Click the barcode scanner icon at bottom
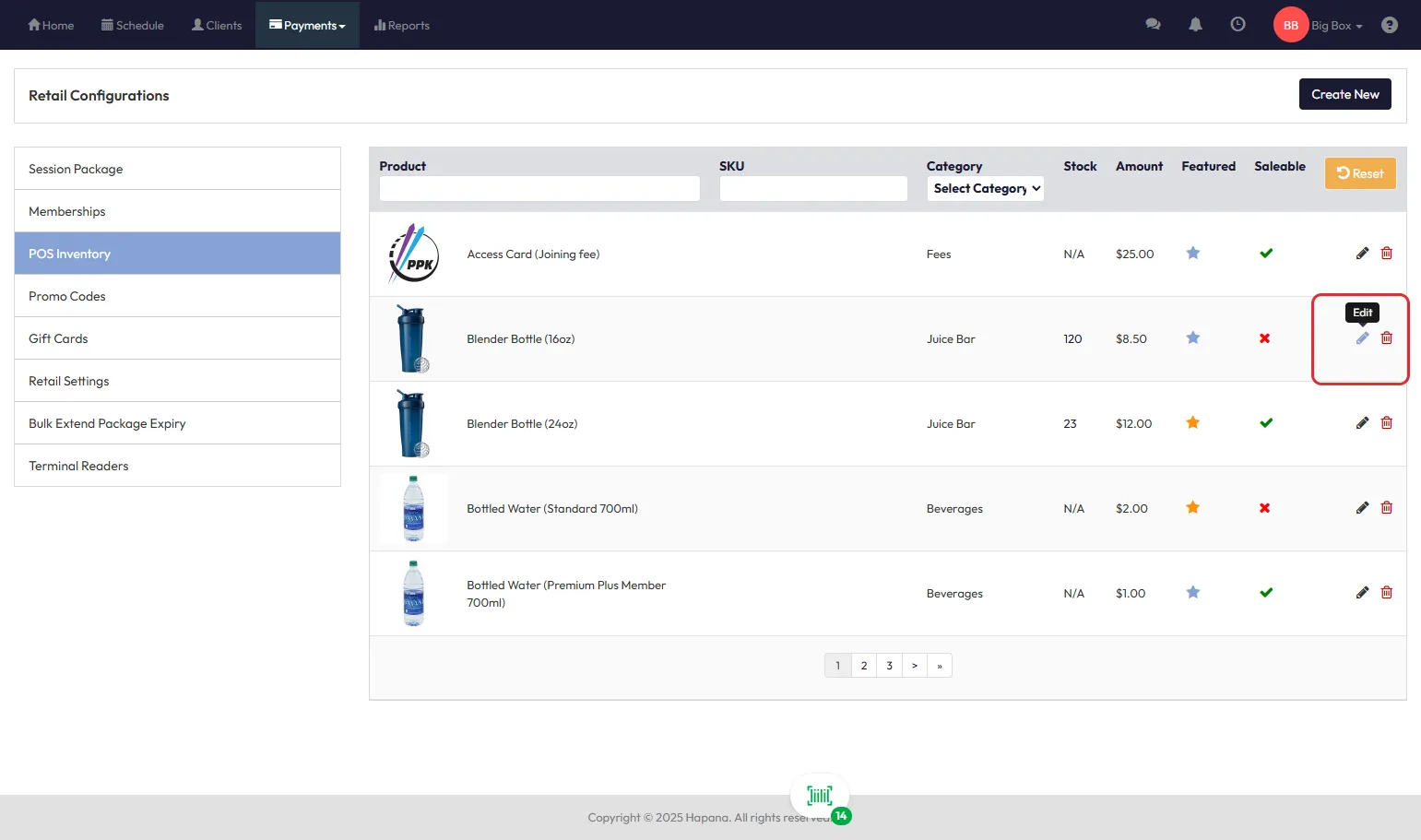 point(819,796)
